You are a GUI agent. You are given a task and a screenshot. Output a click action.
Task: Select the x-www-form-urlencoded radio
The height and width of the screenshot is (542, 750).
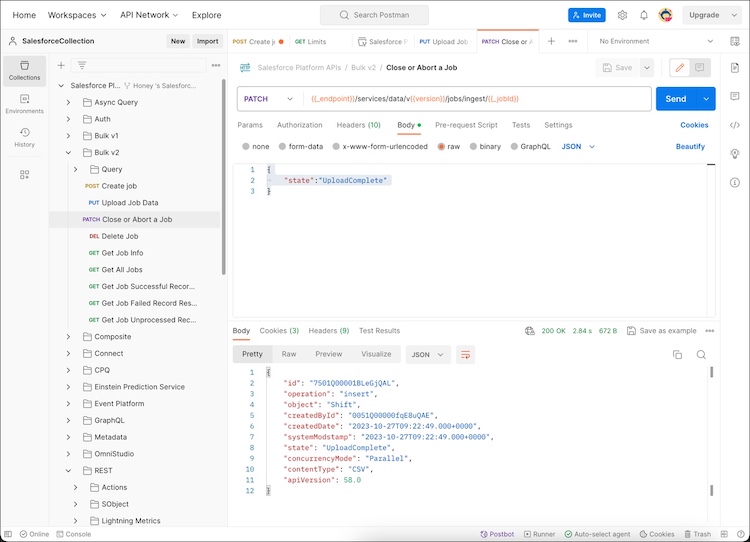(336, 146)
